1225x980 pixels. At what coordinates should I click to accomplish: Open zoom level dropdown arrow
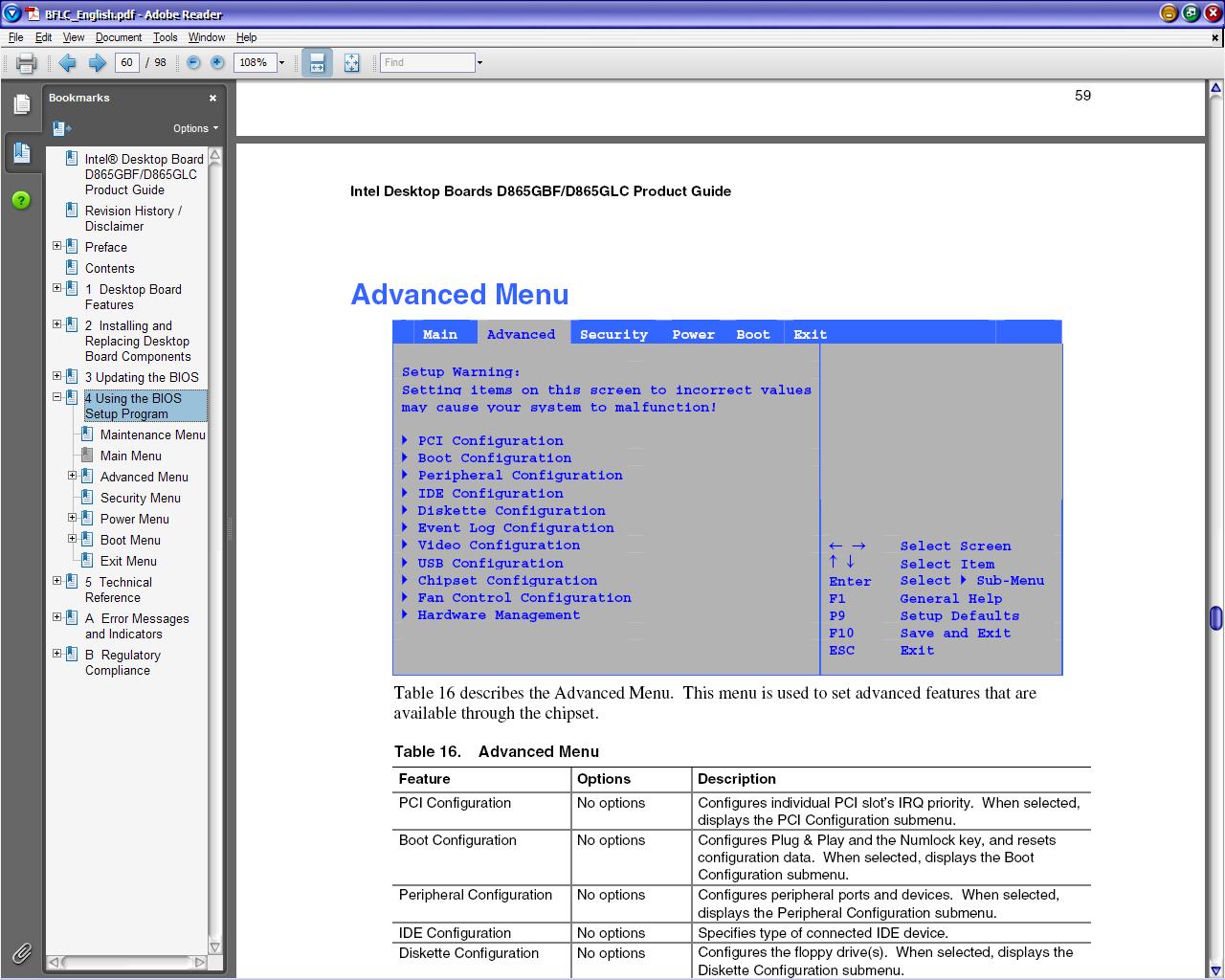click(281, 62)
